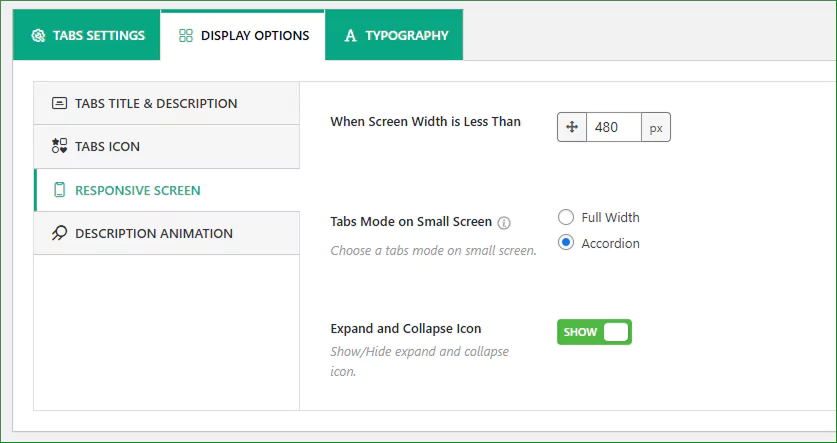837x443 pixels.
Task: Click the Tabs Title & Description card icon
Action: [x=59, y=103]
